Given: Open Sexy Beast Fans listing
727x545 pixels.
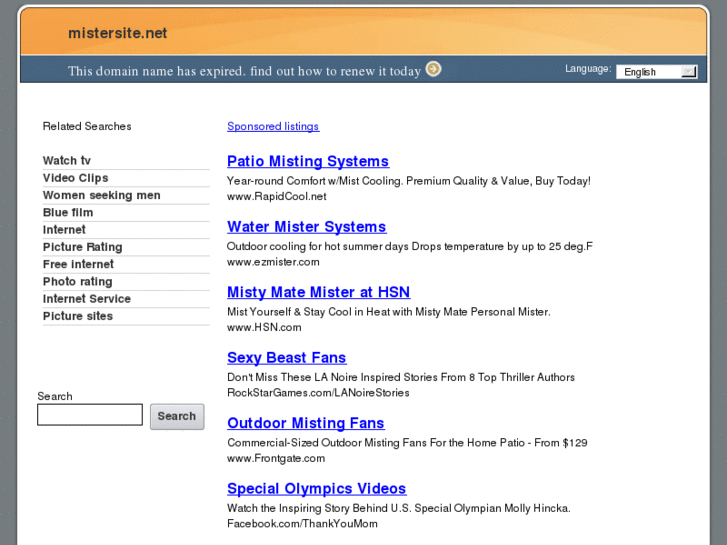Looking at the screenshot, I should (x=287, y=358).
